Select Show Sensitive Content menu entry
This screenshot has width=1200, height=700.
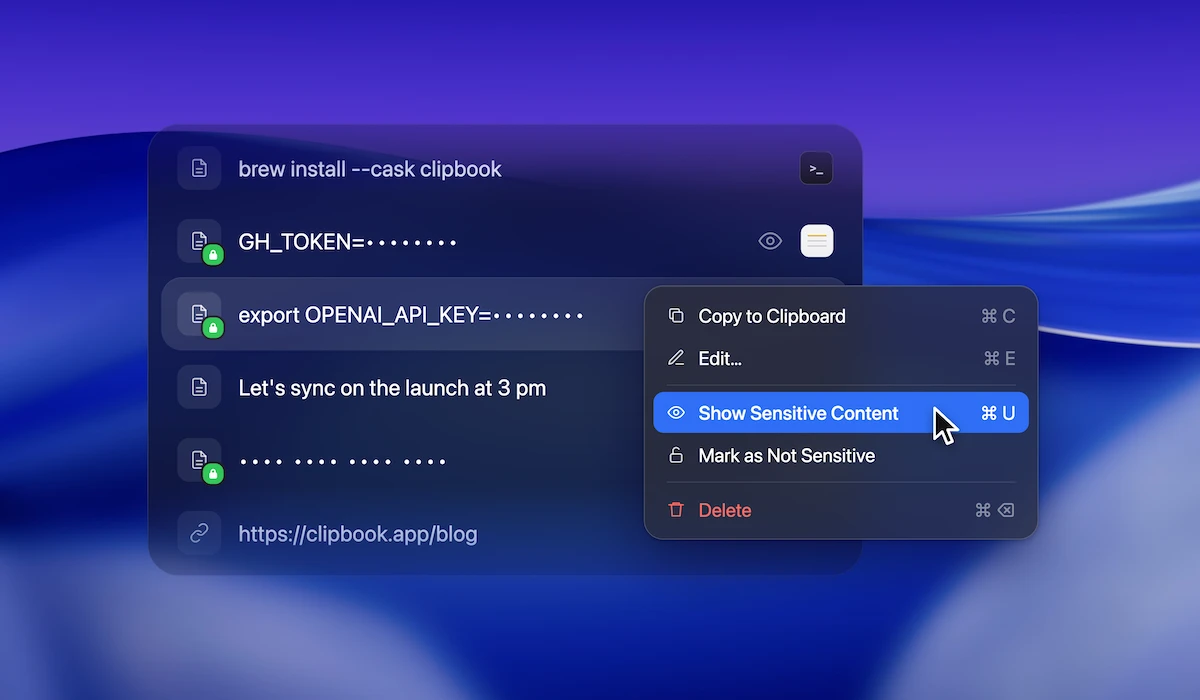[x=841, y=413]
